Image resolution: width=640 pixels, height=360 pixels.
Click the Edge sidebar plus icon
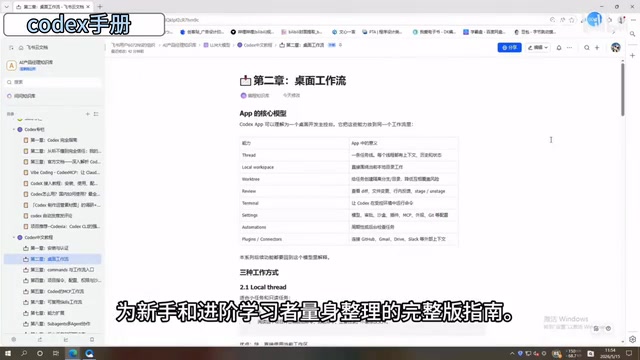632,56
